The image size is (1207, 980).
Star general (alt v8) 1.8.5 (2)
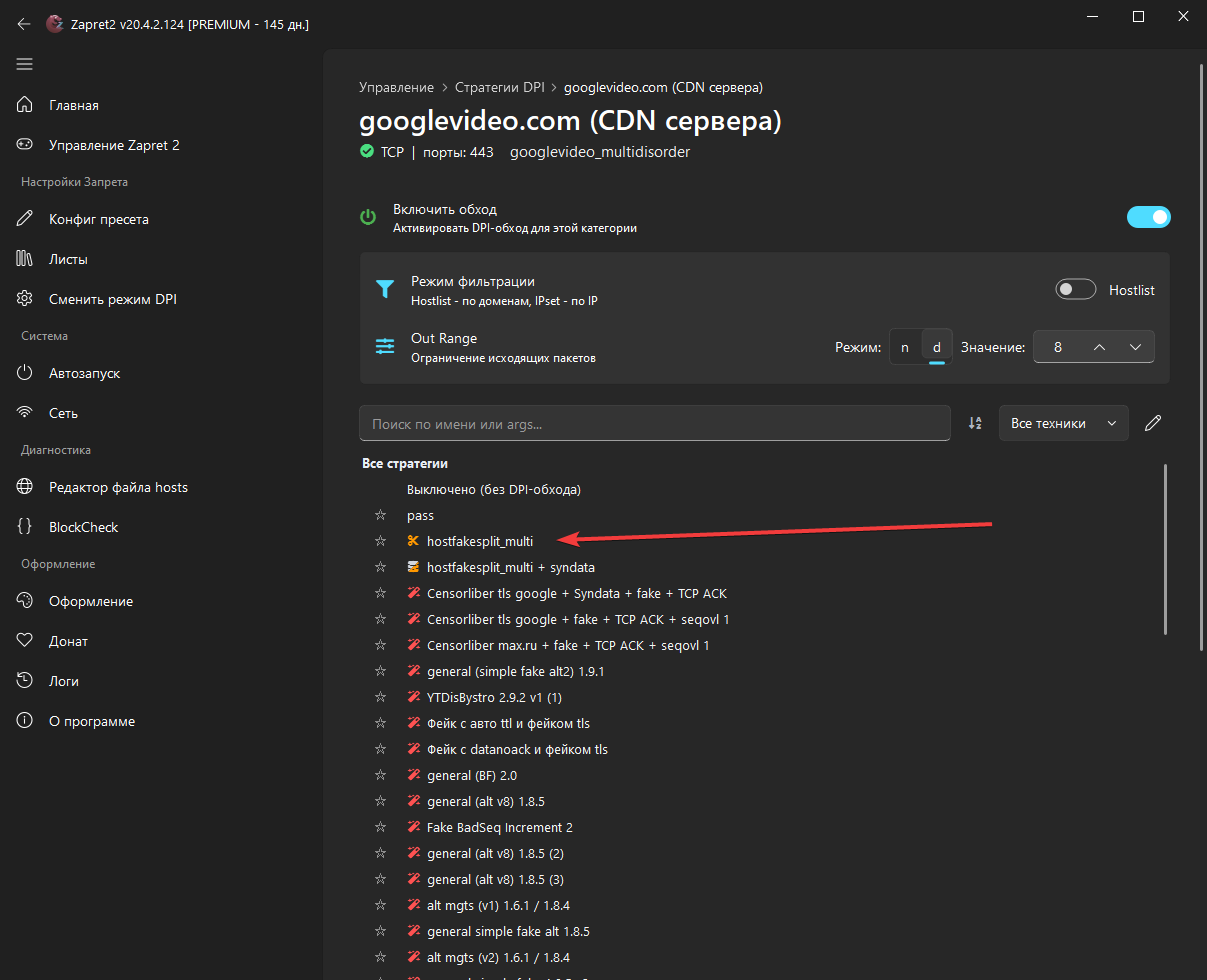(x=380, y=853)
